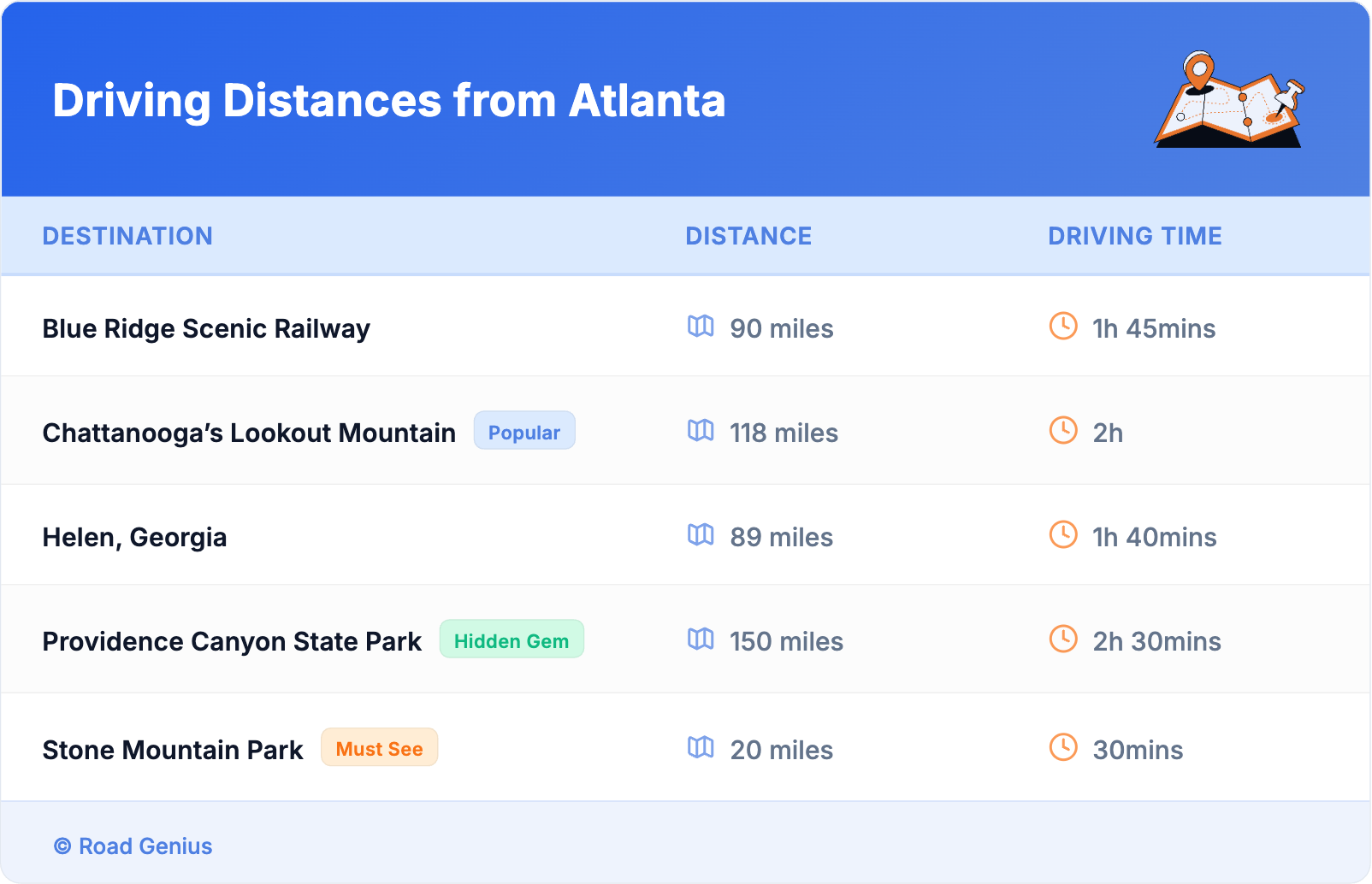1372x884 pixels.
Task: Click the clock icon beside 1h 40mins
Action: (1063, 534)
